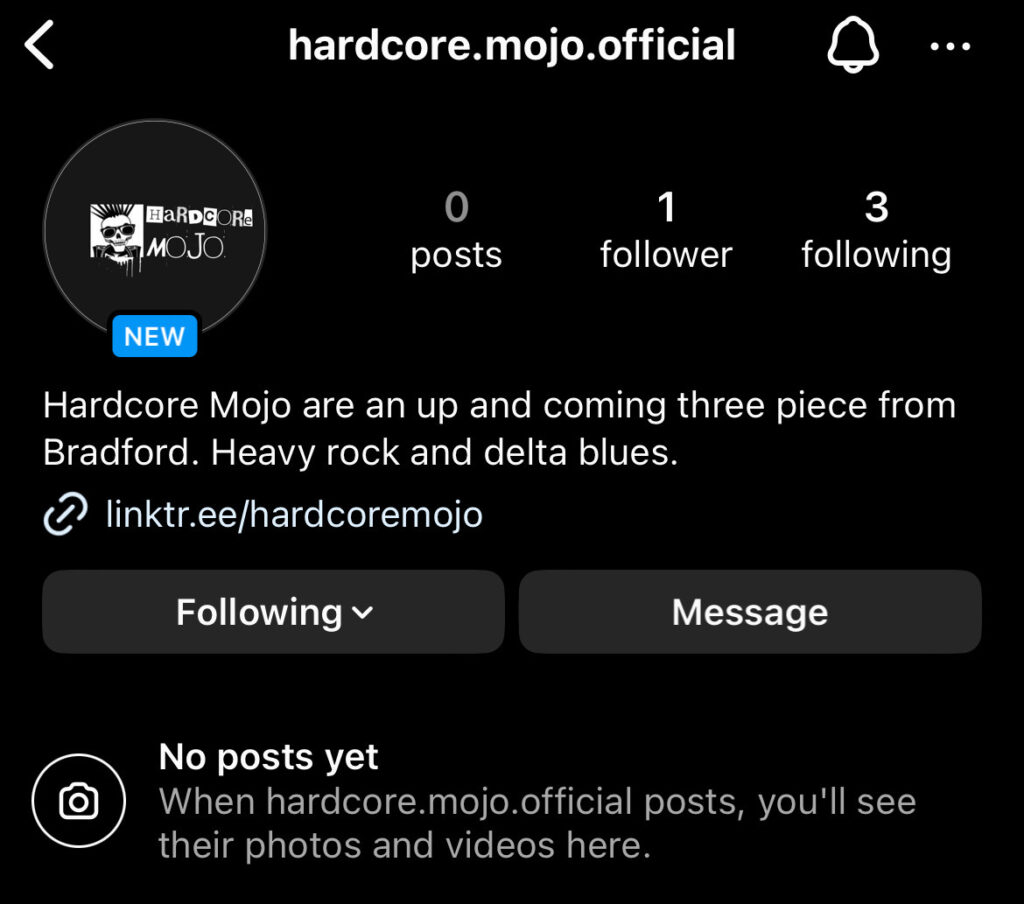
Task: Tap the hardcore.mojo.official username title
Action: click(x=512, y=45)
